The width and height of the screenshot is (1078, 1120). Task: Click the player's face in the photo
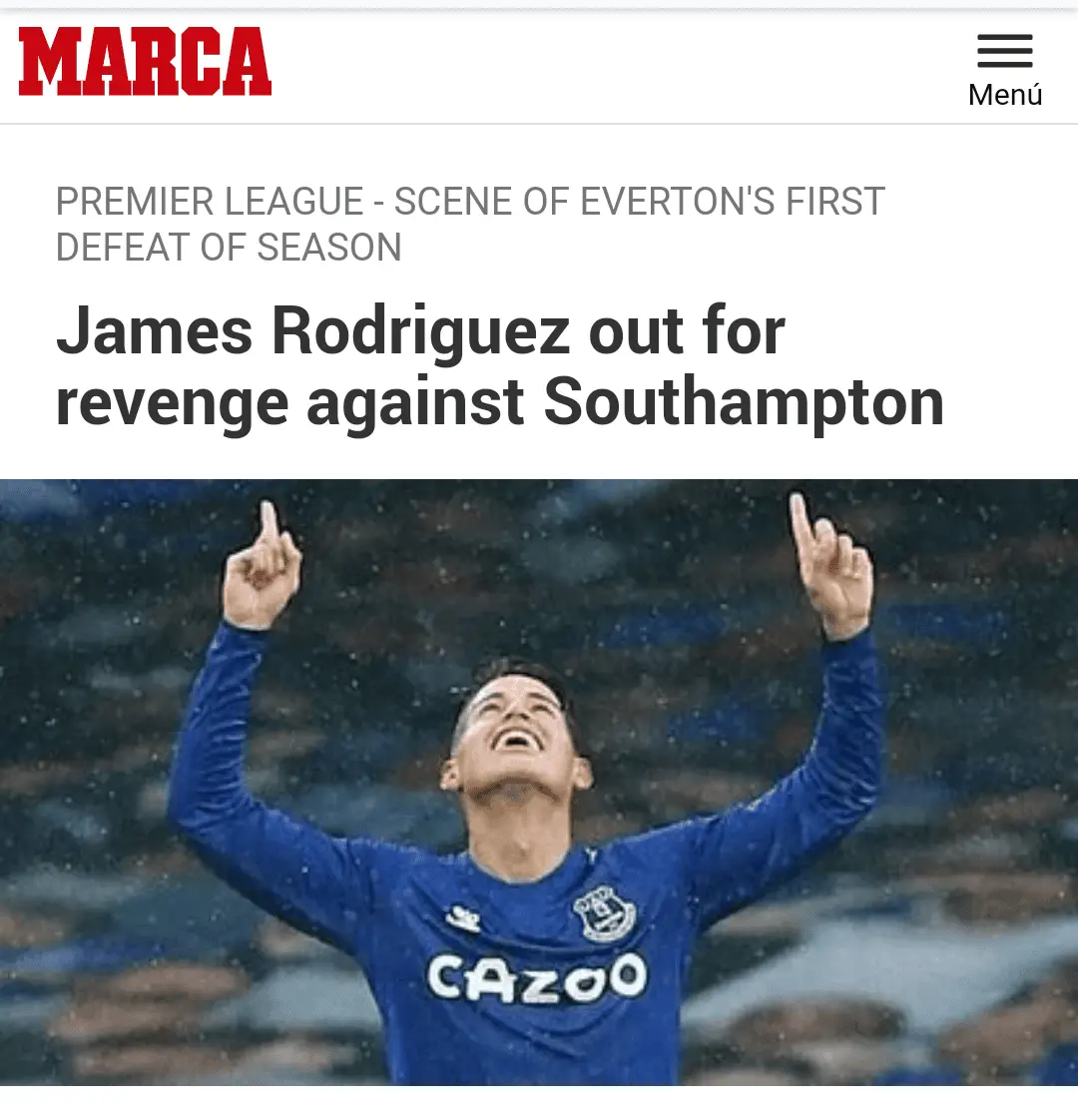point(514,735)
